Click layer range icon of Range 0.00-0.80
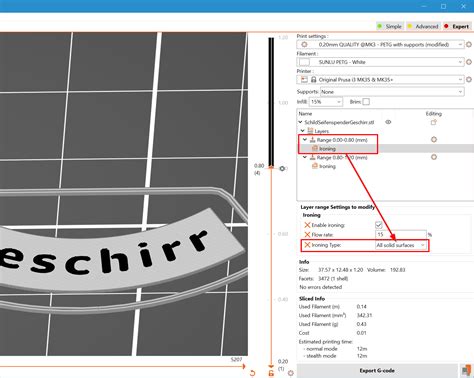The width and height of the screenshot is (474, 378). pos(313,140)
